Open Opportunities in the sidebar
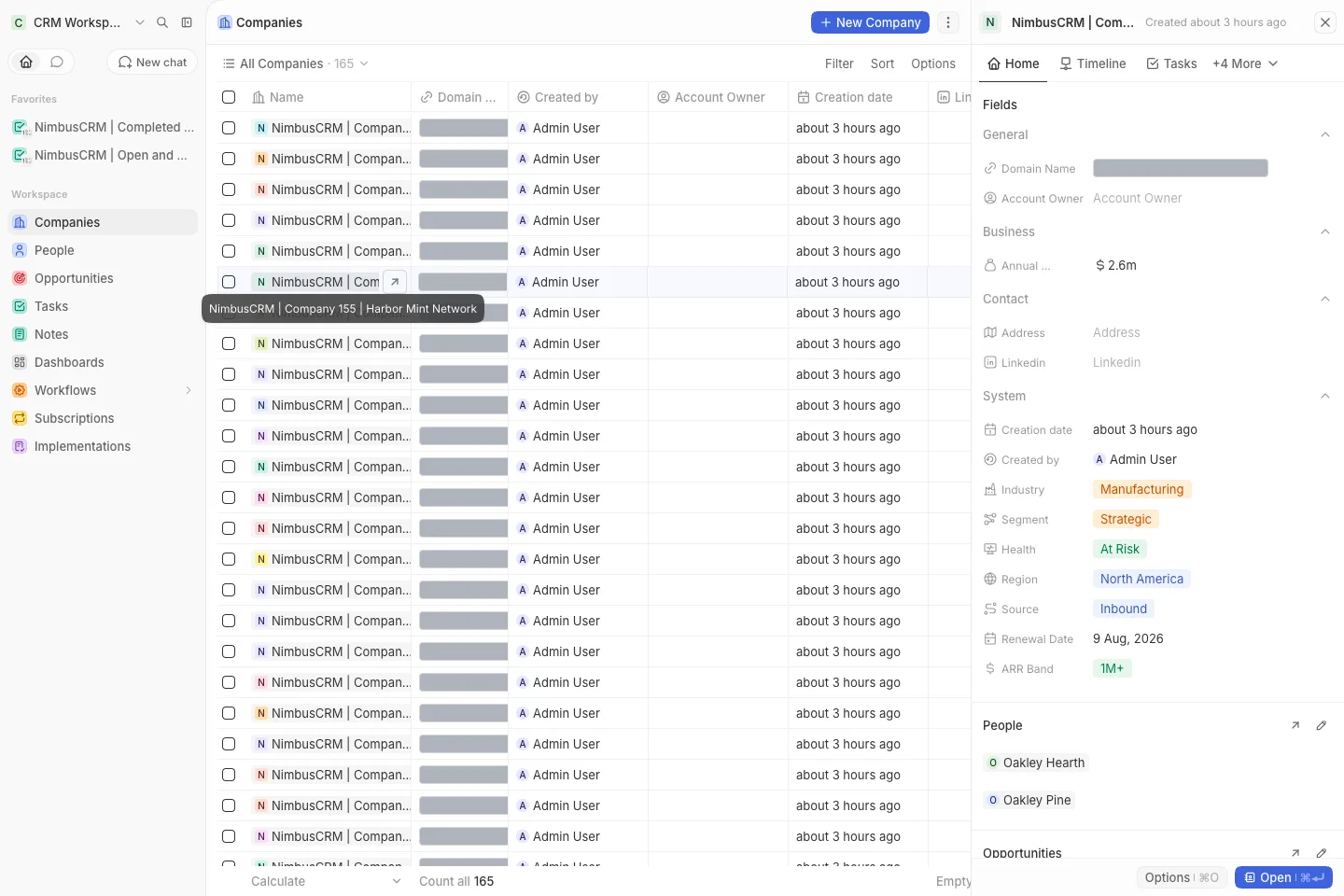1344x896 pixels. pos(103,278)
